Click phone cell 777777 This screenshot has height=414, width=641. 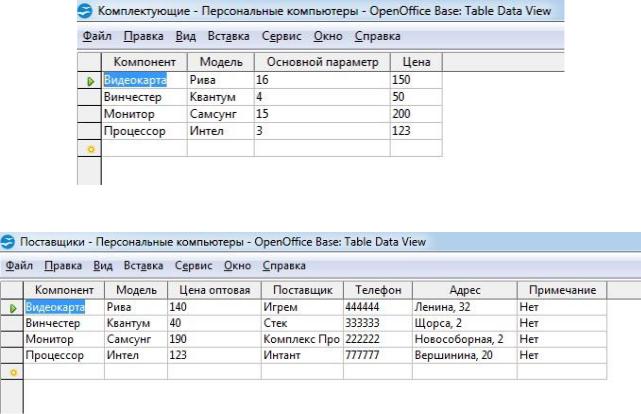(378, 355)
